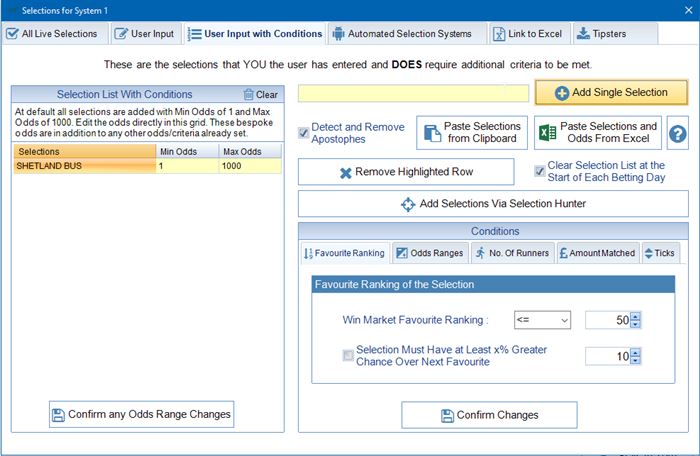
Task: Open the Link to Excel tab
Action: pyautogui.click(x=526, y=34)
